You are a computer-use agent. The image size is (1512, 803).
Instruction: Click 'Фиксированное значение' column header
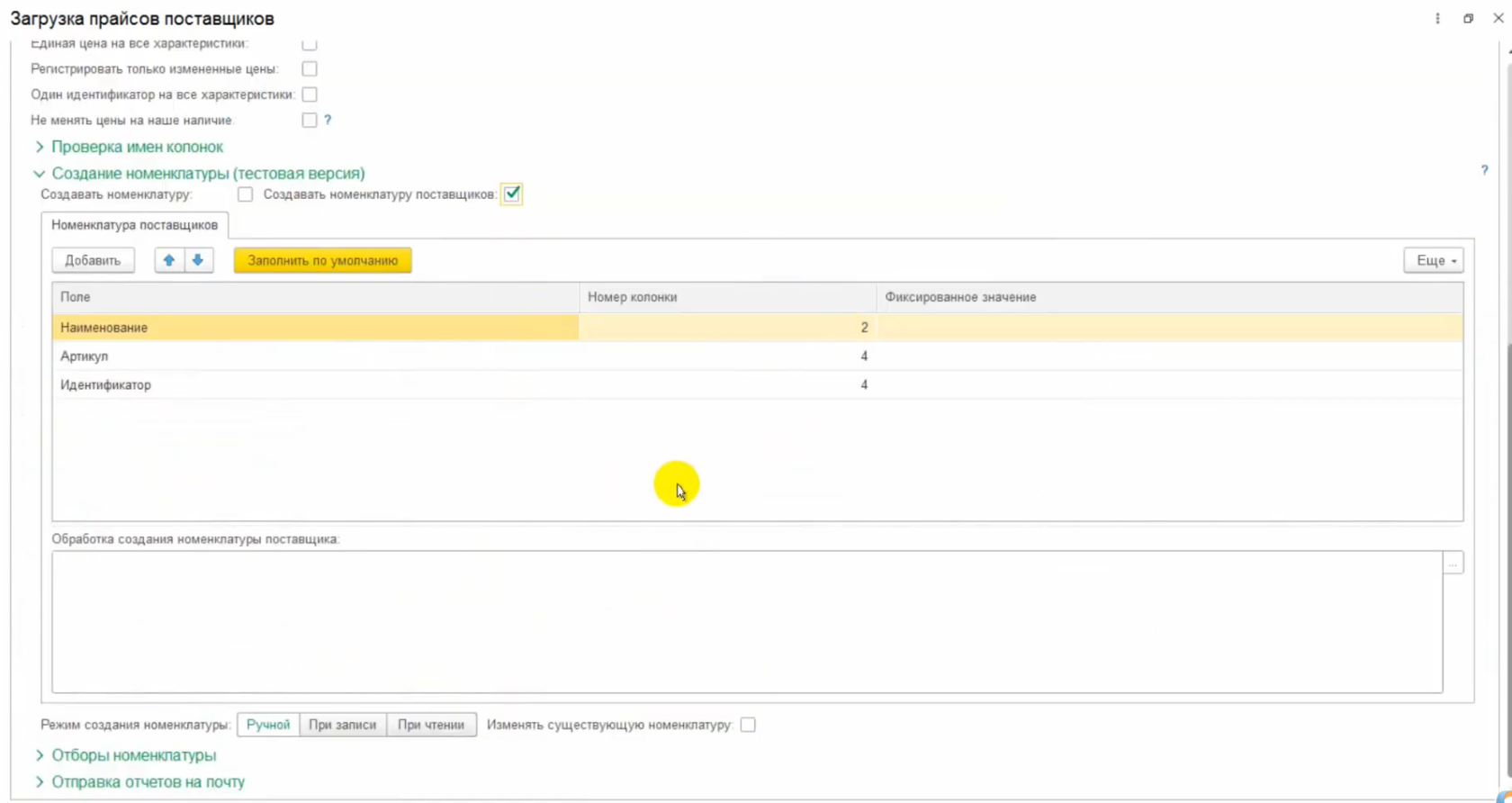tap(1170, 297)
